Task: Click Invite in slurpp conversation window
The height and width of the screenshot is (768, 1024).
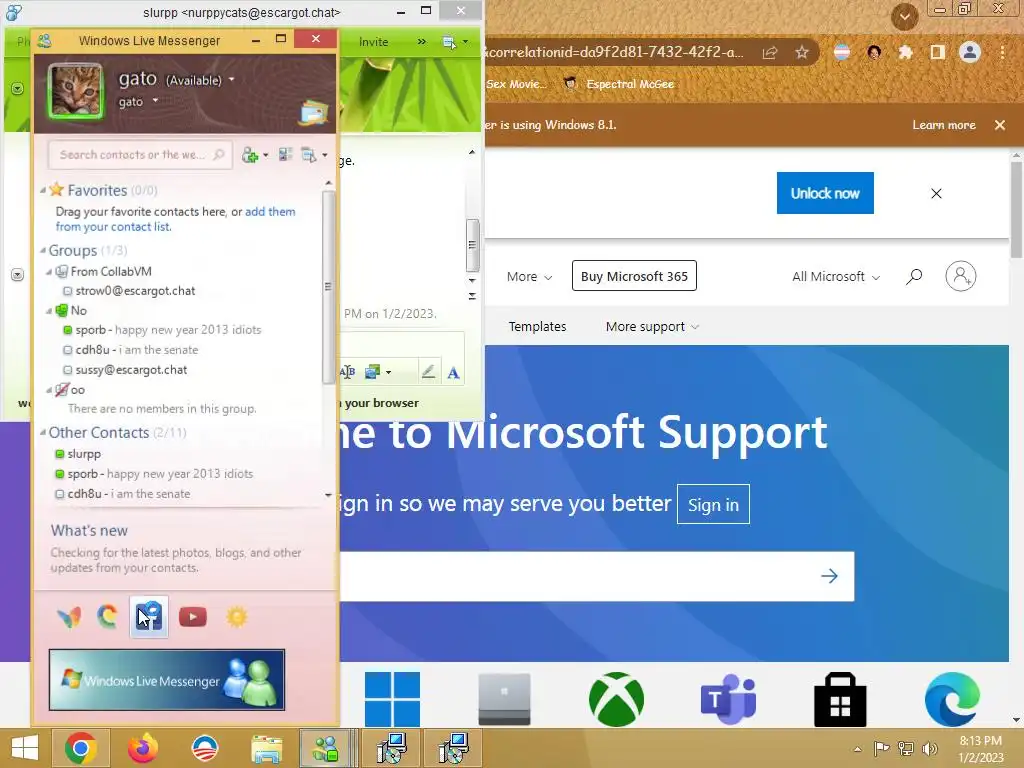Action: [374, 42]
